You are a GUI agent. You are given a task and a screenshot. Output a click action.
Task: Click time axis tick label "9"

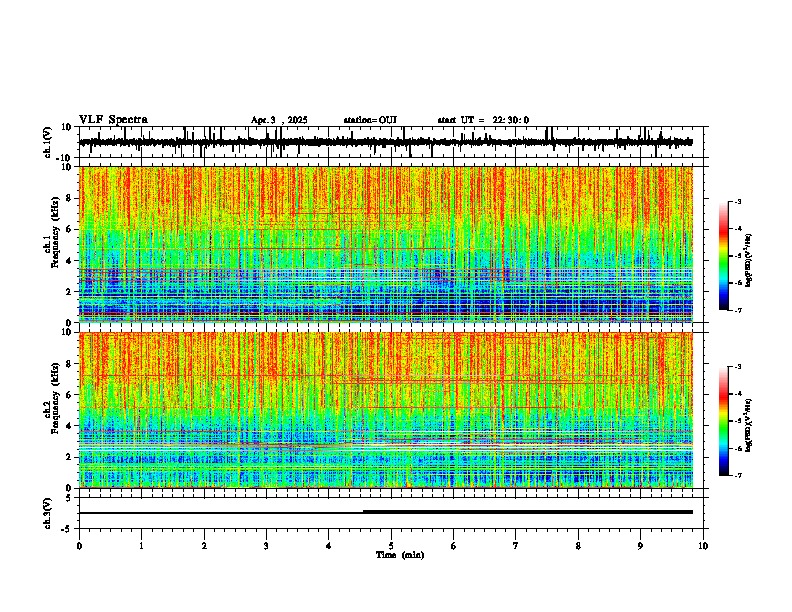tap(640, 546)
